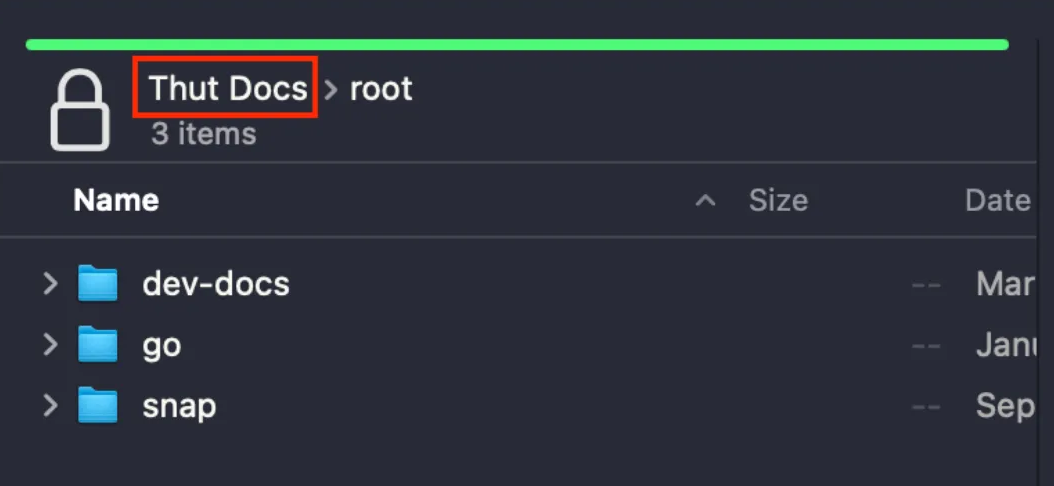The height and width of the screenshot is (486, 1054).
Task: Expand the dev-docs folder
Action: click(50, 284)
